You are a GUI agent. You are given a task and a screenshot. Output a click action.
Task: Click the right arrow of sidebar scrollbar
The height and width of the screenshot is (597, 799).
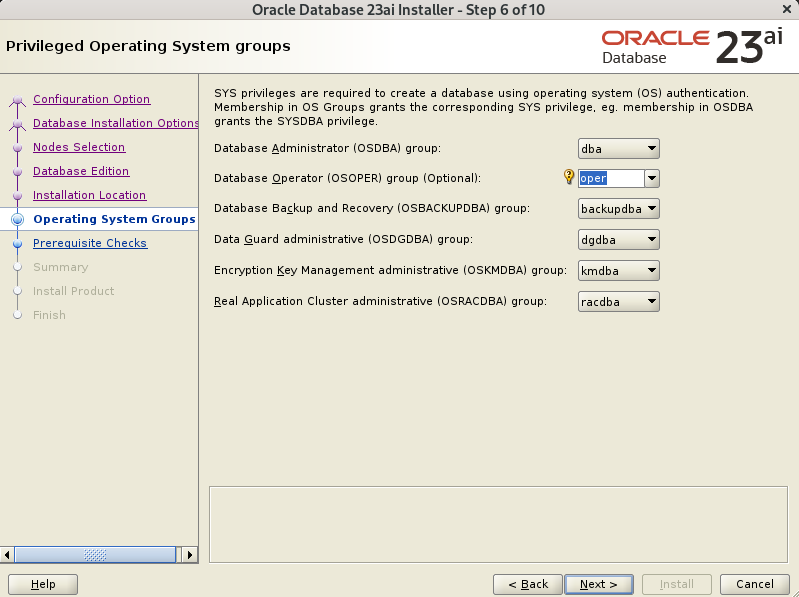tap(190, 555)
